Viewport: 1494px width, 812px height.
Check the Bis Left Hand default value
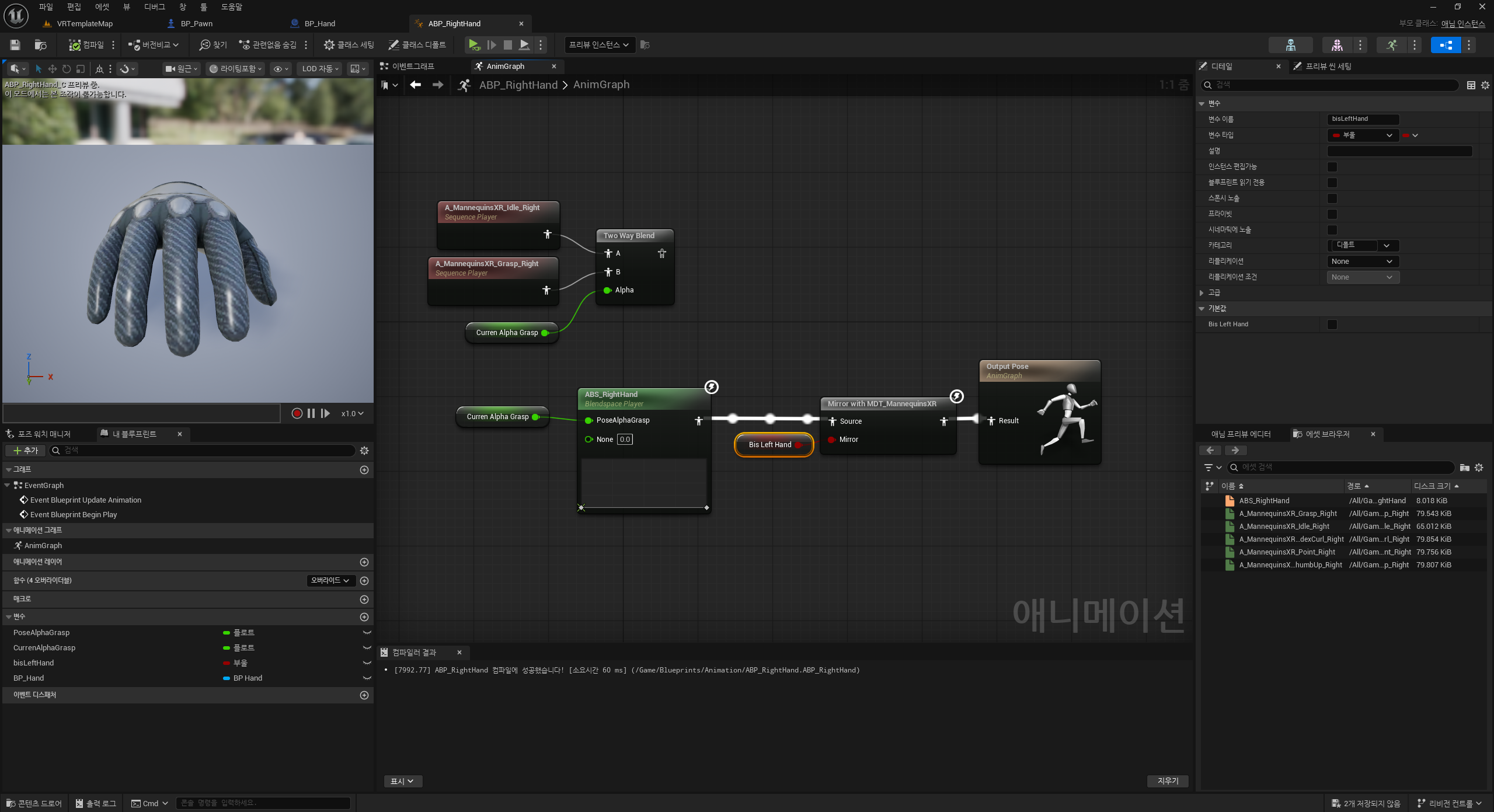point(1332,325)
